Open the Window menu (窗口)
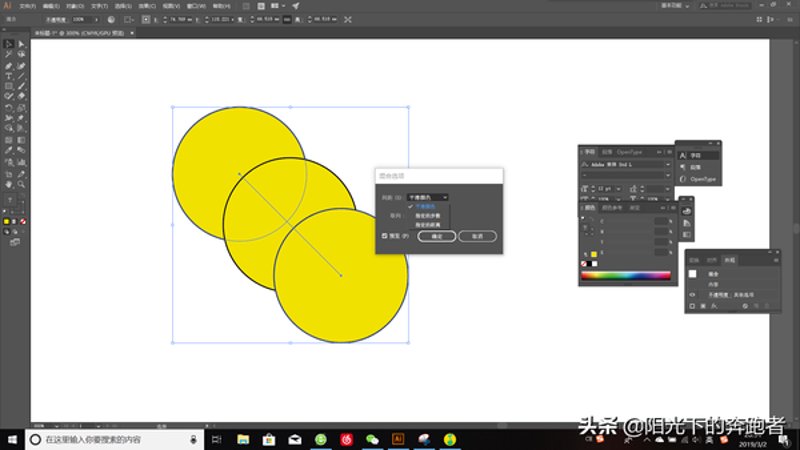800x450 pixels. point(196,6)
